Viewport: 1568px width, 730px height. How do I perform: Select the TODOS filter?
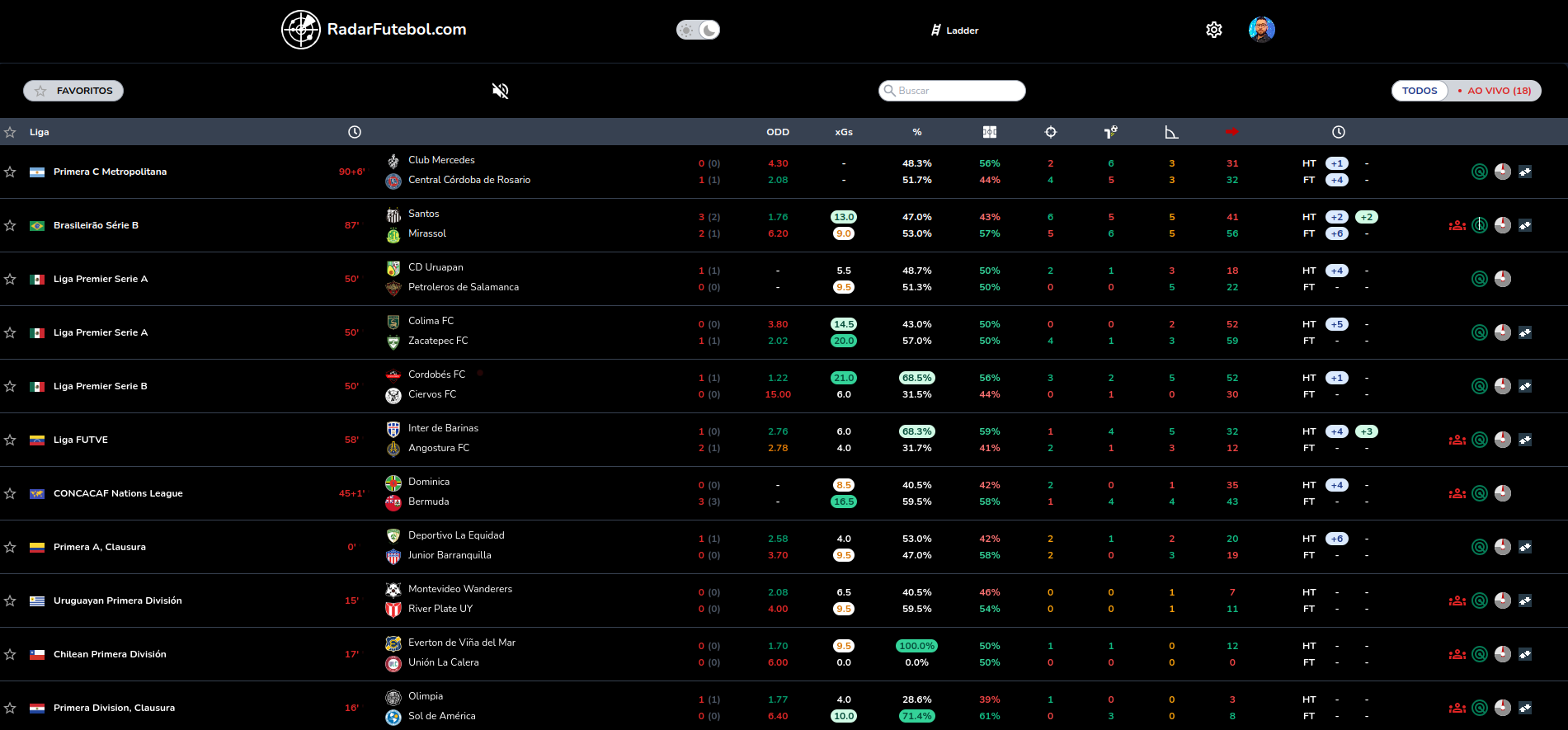click(x=1420, y=91)
